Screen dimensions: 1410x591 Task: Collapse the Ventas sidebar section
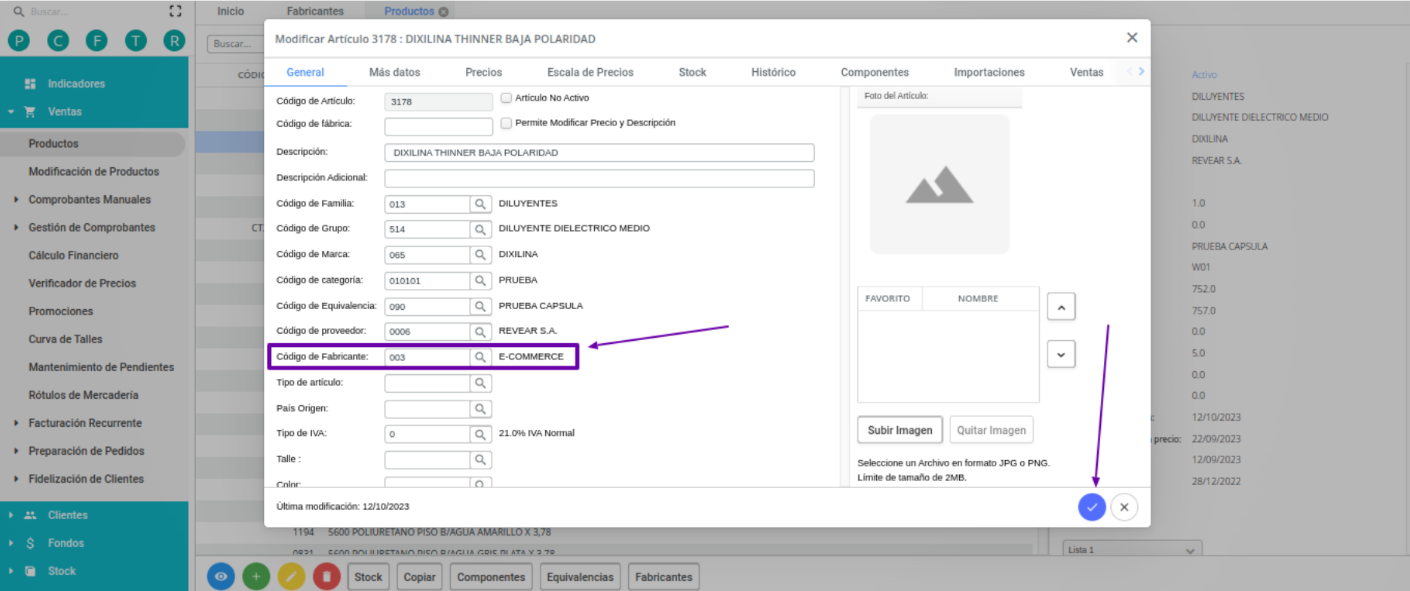[x=11, y=112]
